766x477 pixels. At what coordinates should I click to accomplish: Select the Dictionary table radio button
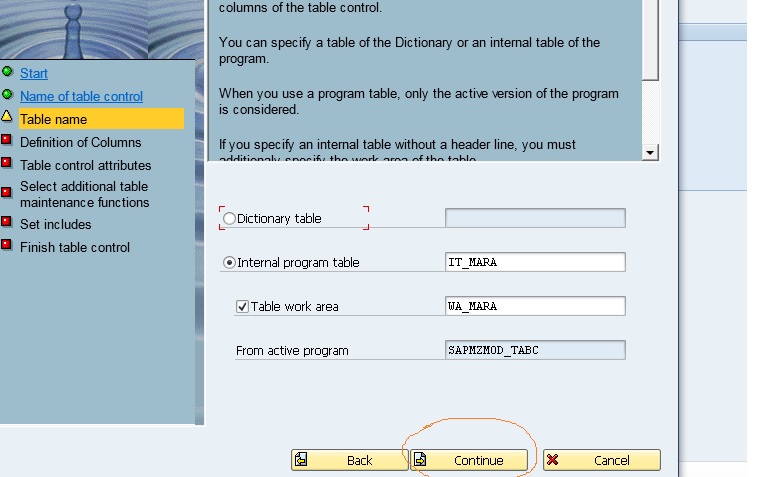[229, 218]
